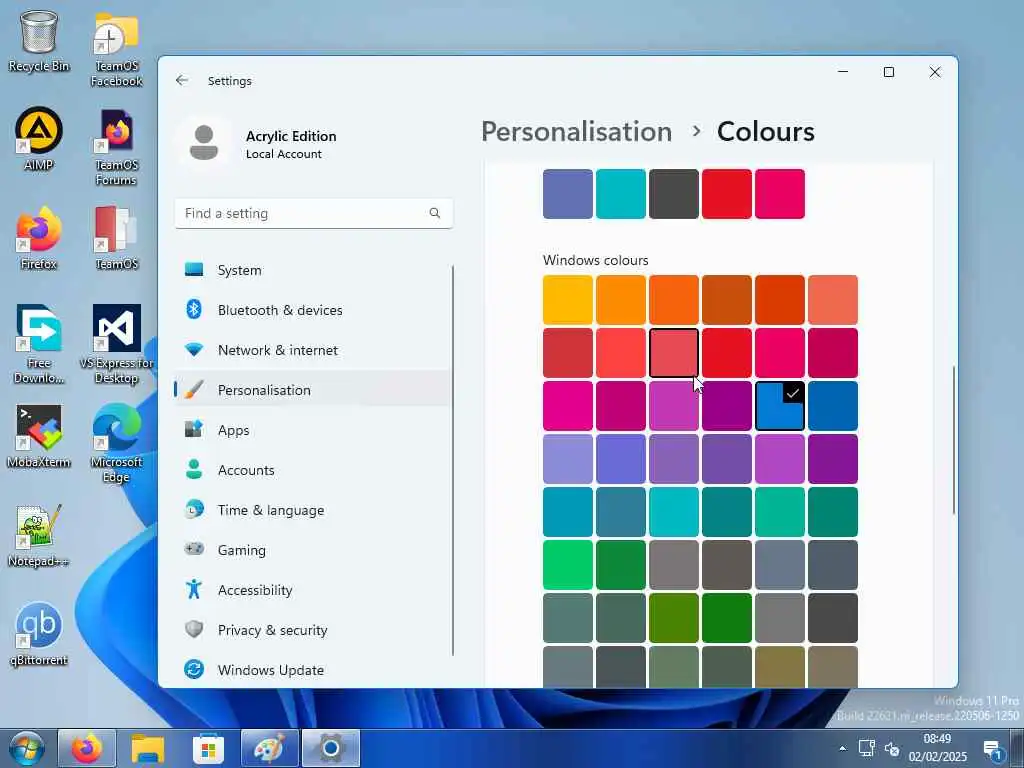The width and height of the screenshot is (1024, 768).
Task: Open Firefox from the taskbar
Action: [x=87, y=748]
